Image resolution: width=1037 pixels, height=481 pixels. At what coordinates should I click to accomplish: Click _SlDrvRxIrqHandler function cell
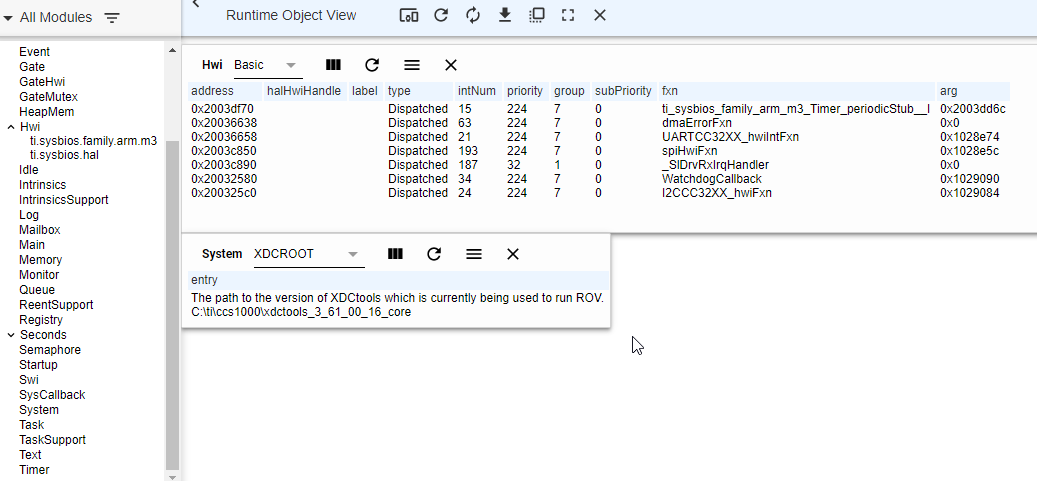(x=715, y=165)
